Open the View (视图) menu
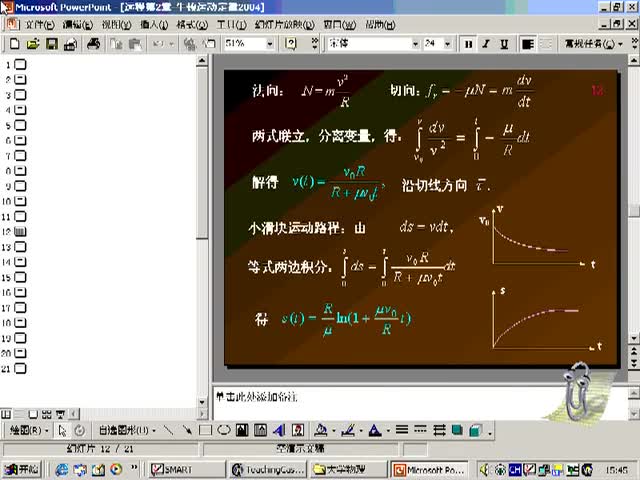640x480 pixels. 116,25
